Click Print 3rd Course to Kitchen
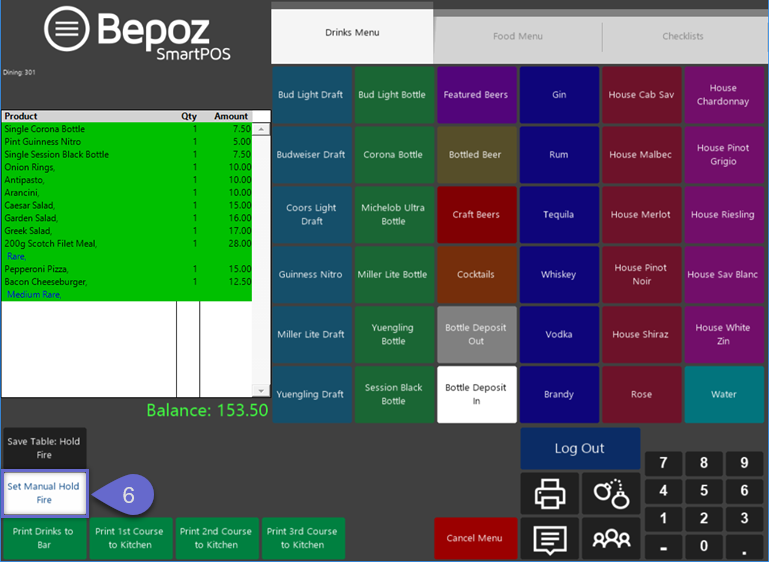This screenshot has width=769, height=562. [x=303, y=538]
